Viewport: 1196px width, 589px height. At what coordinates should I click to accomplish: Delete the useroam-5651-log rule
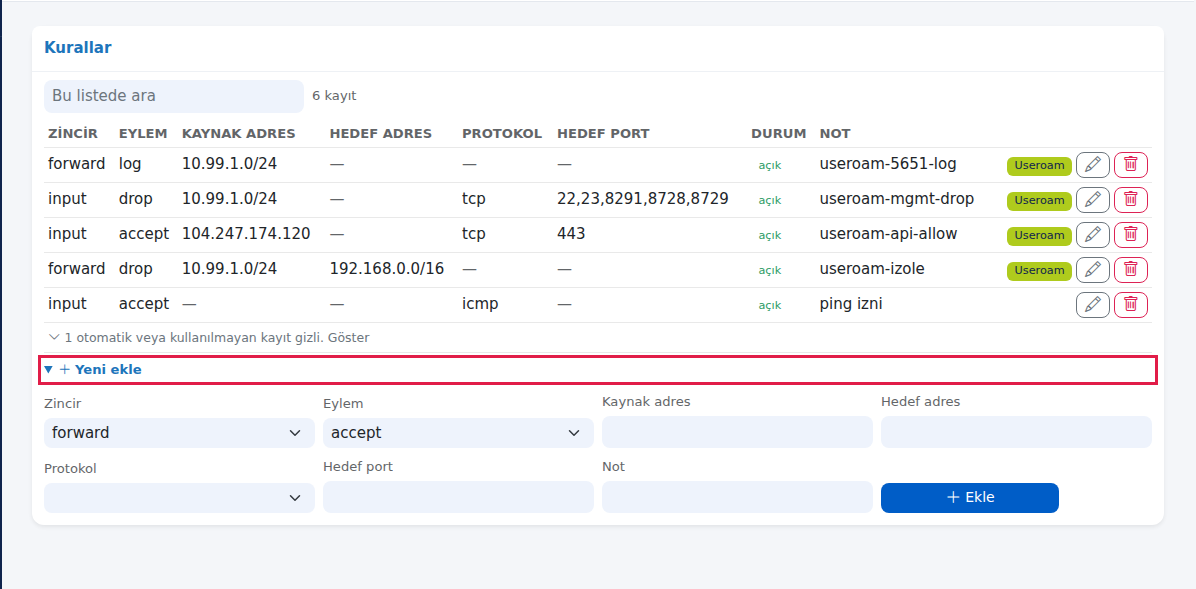coord(1130,165)
